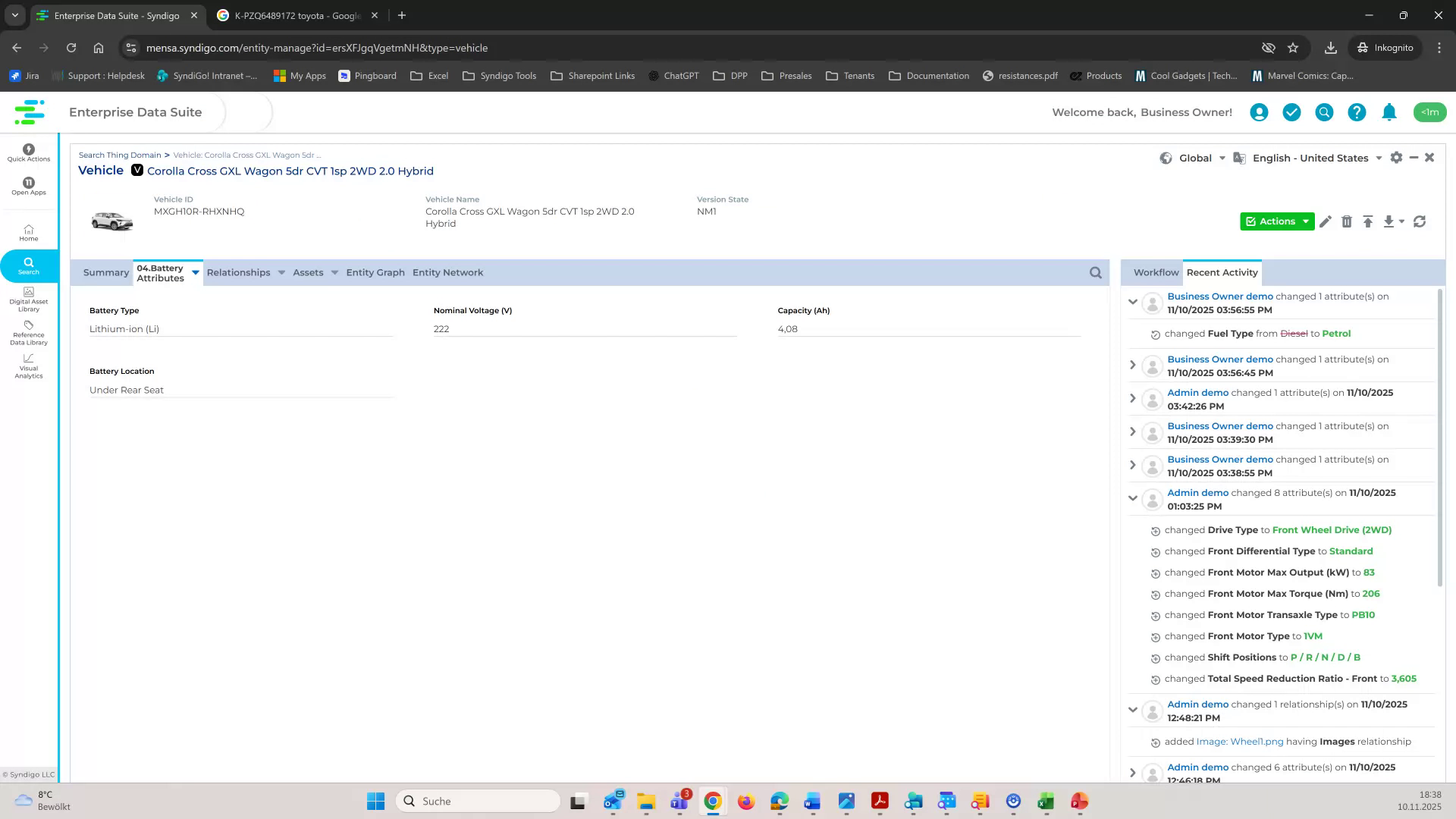Open the Actions dropdown arrow

pyautogui.click(x=1306, y=221)
